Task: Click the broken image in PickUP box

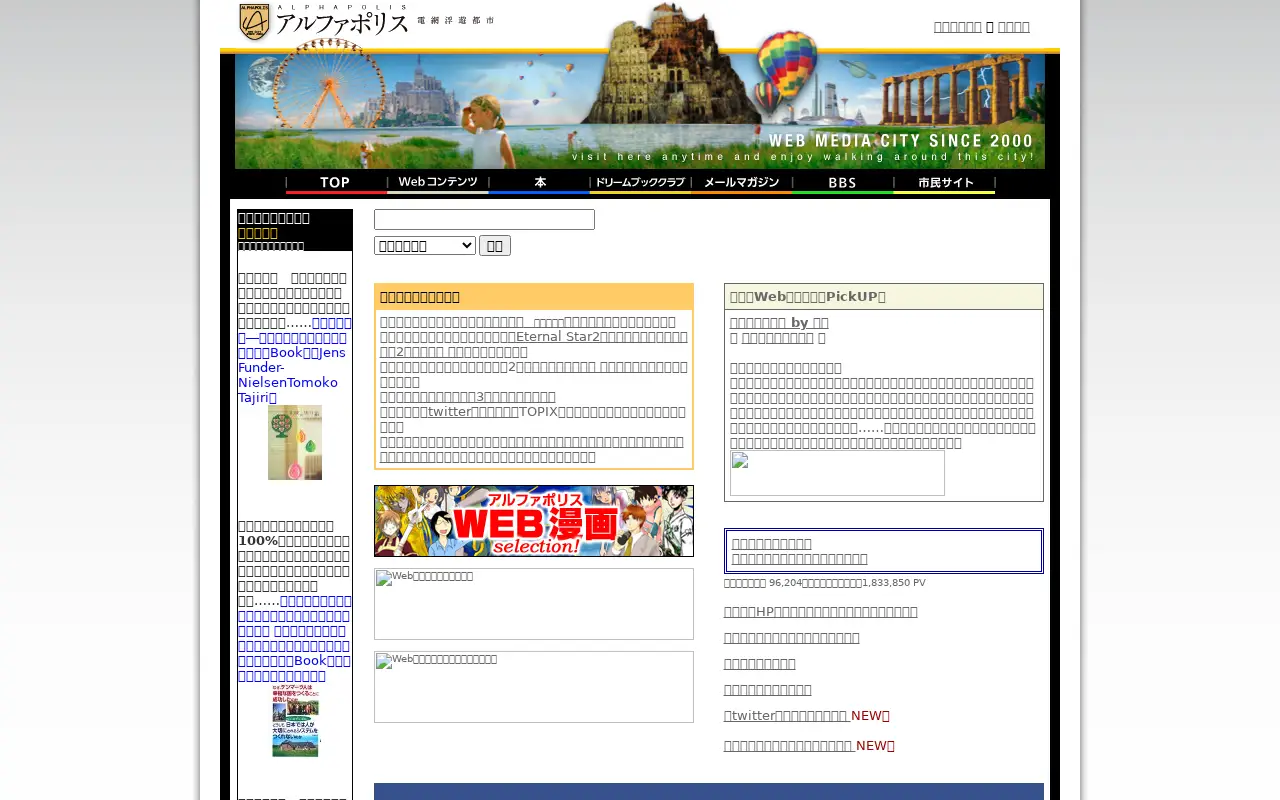Action: point(837,473)
